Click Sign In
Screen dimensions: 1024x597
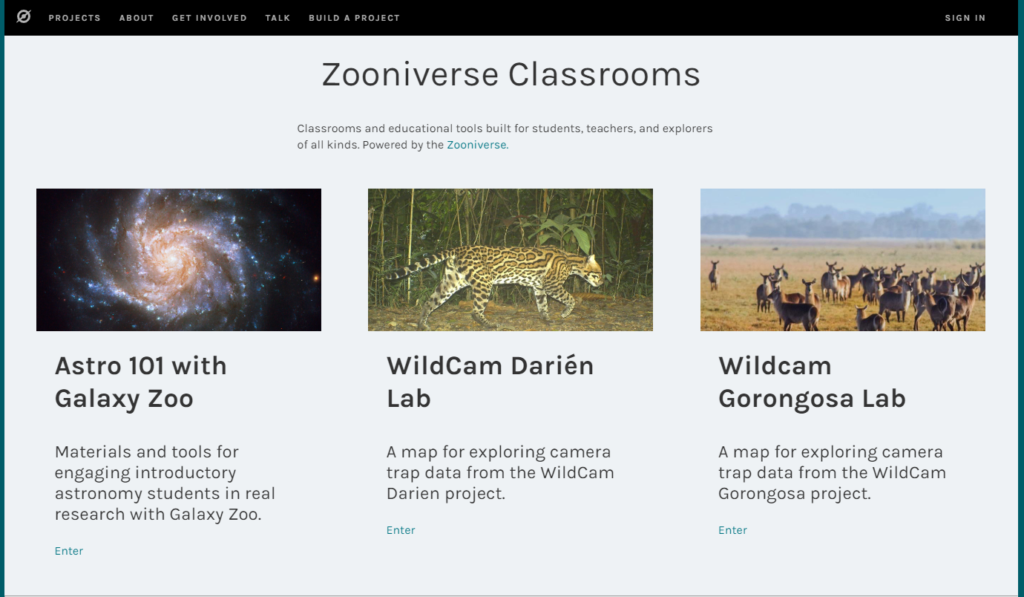pos(965,18)
